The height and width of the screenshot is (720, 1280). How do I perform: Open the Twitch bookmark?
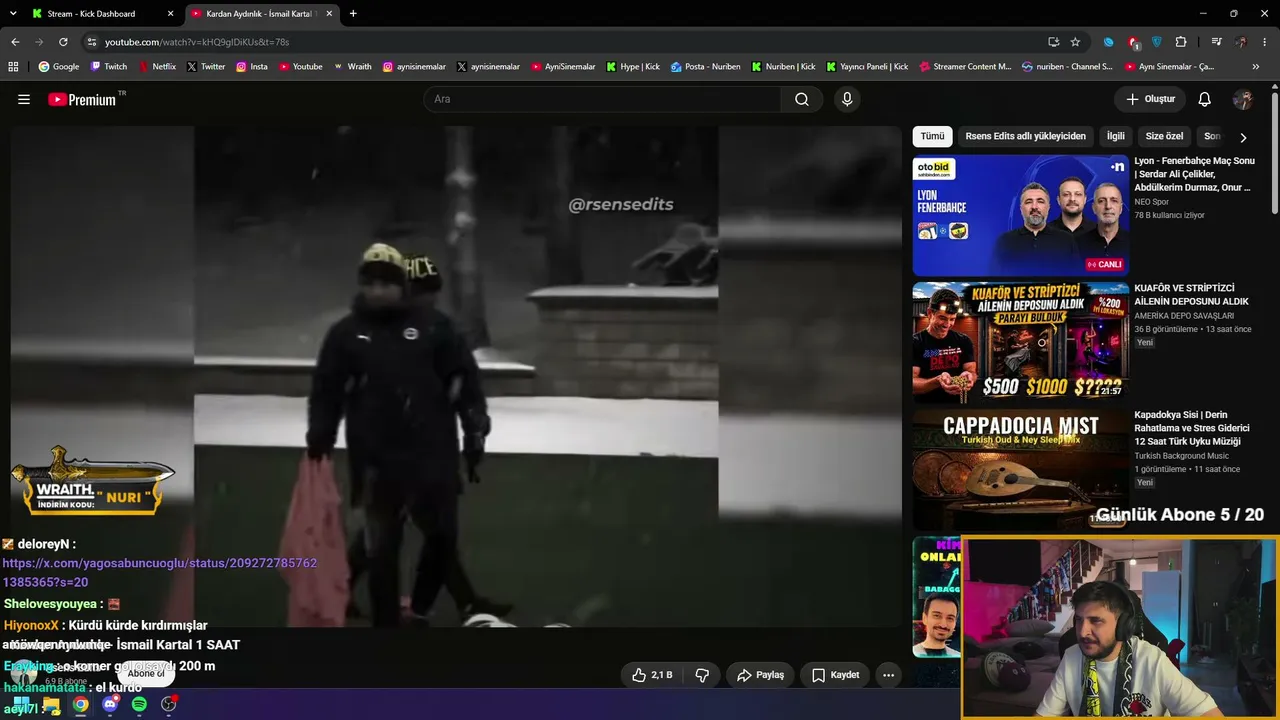point(109,67)
